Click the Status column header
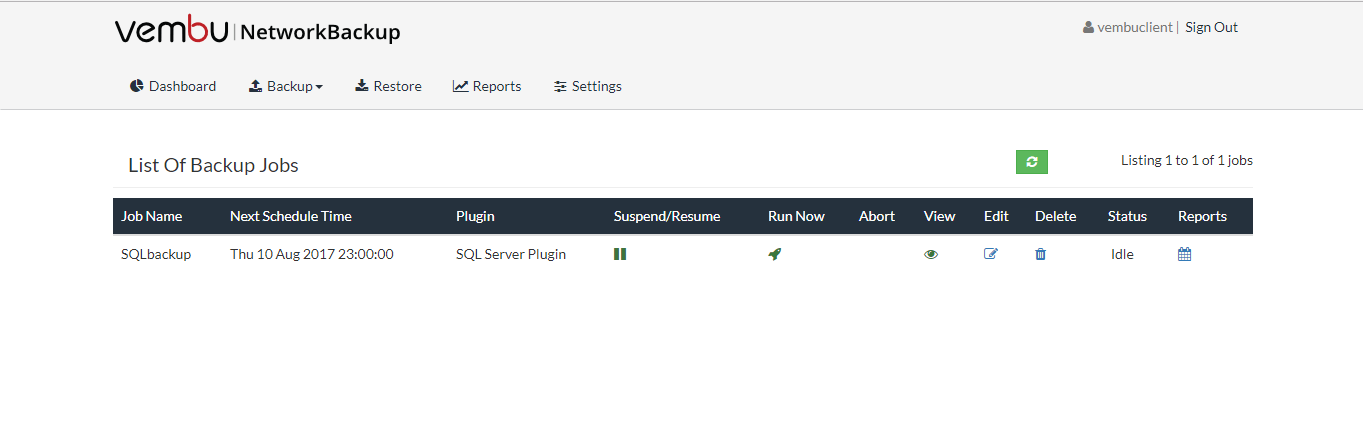 click(1127, 216)
